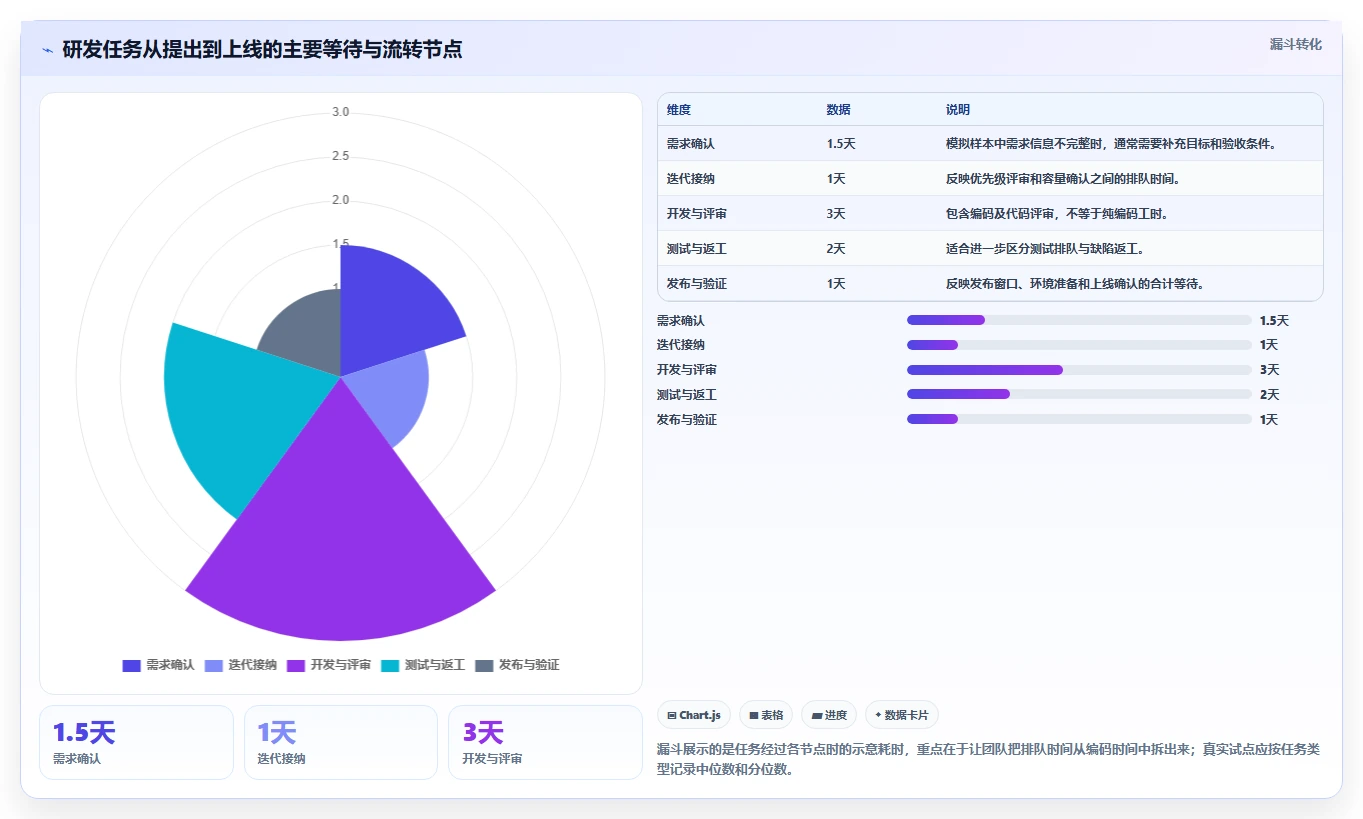Toggle 迭代接纳 legend color box
Image resolution: width=1363 pixels, height=819 pixels.
pyautogui.click(x=213, y=666)
